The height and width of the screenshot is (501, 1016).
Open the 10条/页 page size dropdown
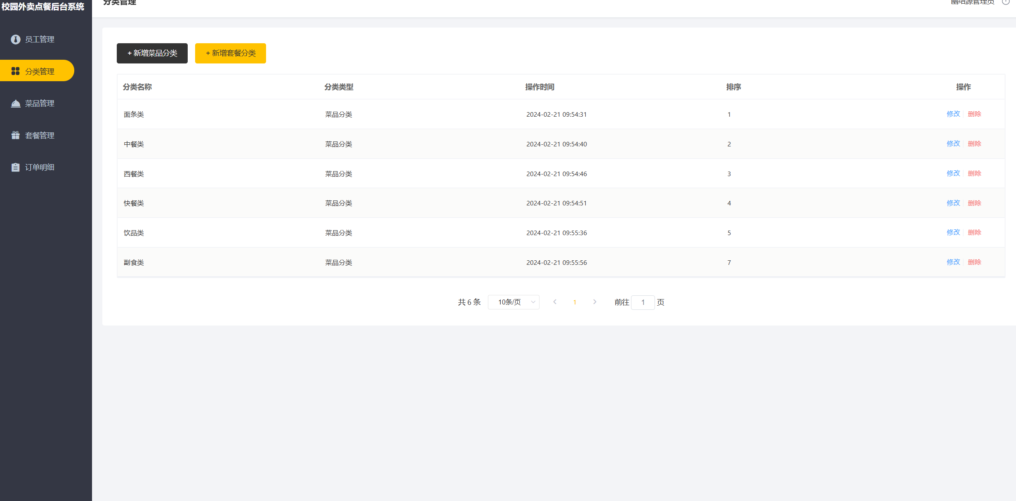(514, 302)
